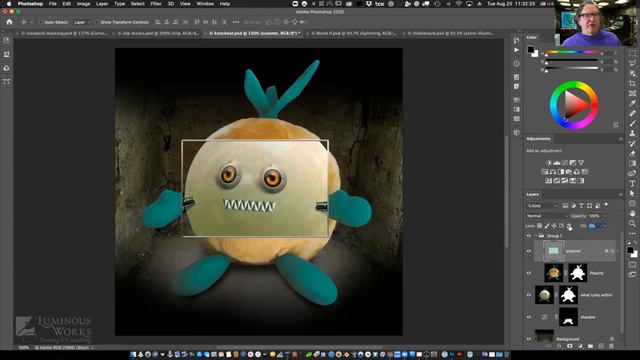
Task: Expand the scanner layer effects arrow
Action: [x=617, y=251]
